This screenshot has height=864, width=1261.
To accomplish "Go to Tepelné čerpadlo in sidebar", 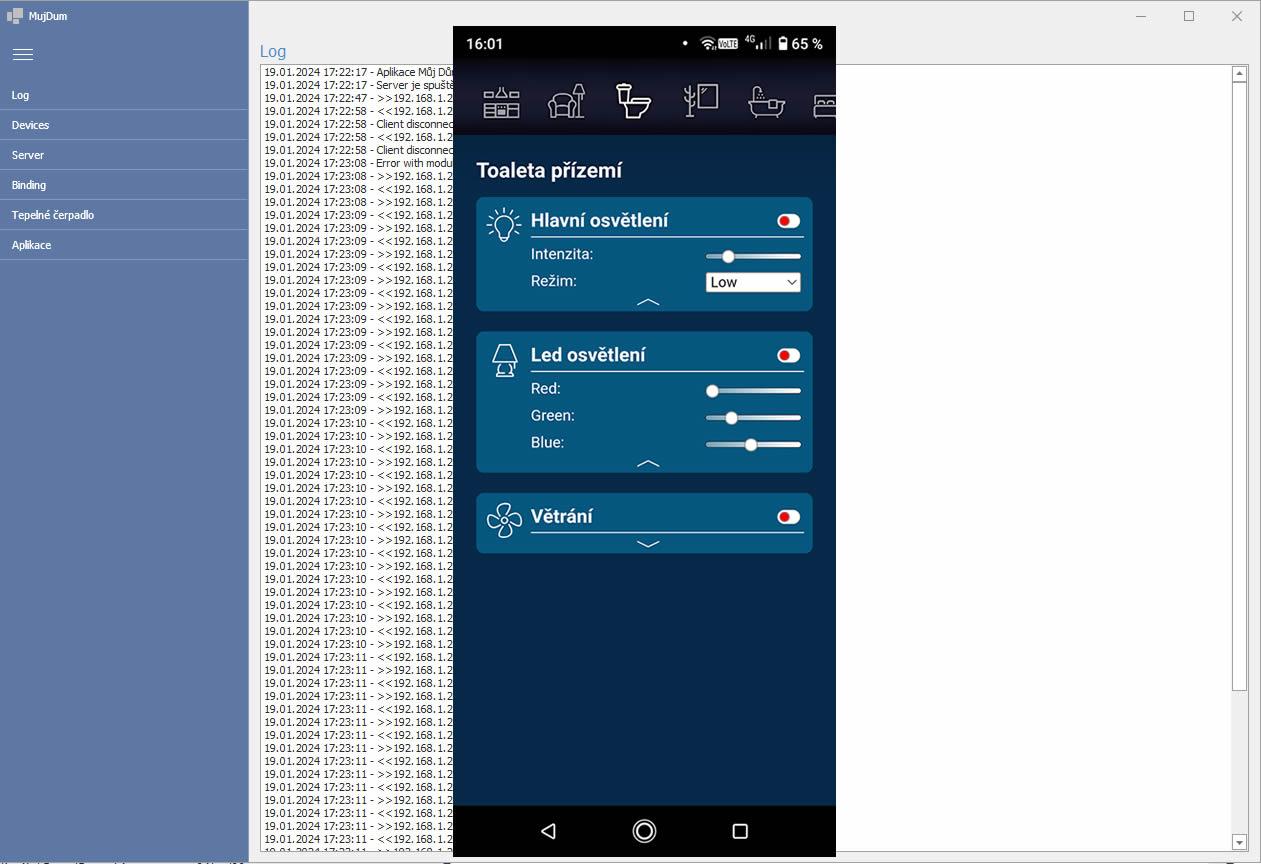I will tap(53, 215).
